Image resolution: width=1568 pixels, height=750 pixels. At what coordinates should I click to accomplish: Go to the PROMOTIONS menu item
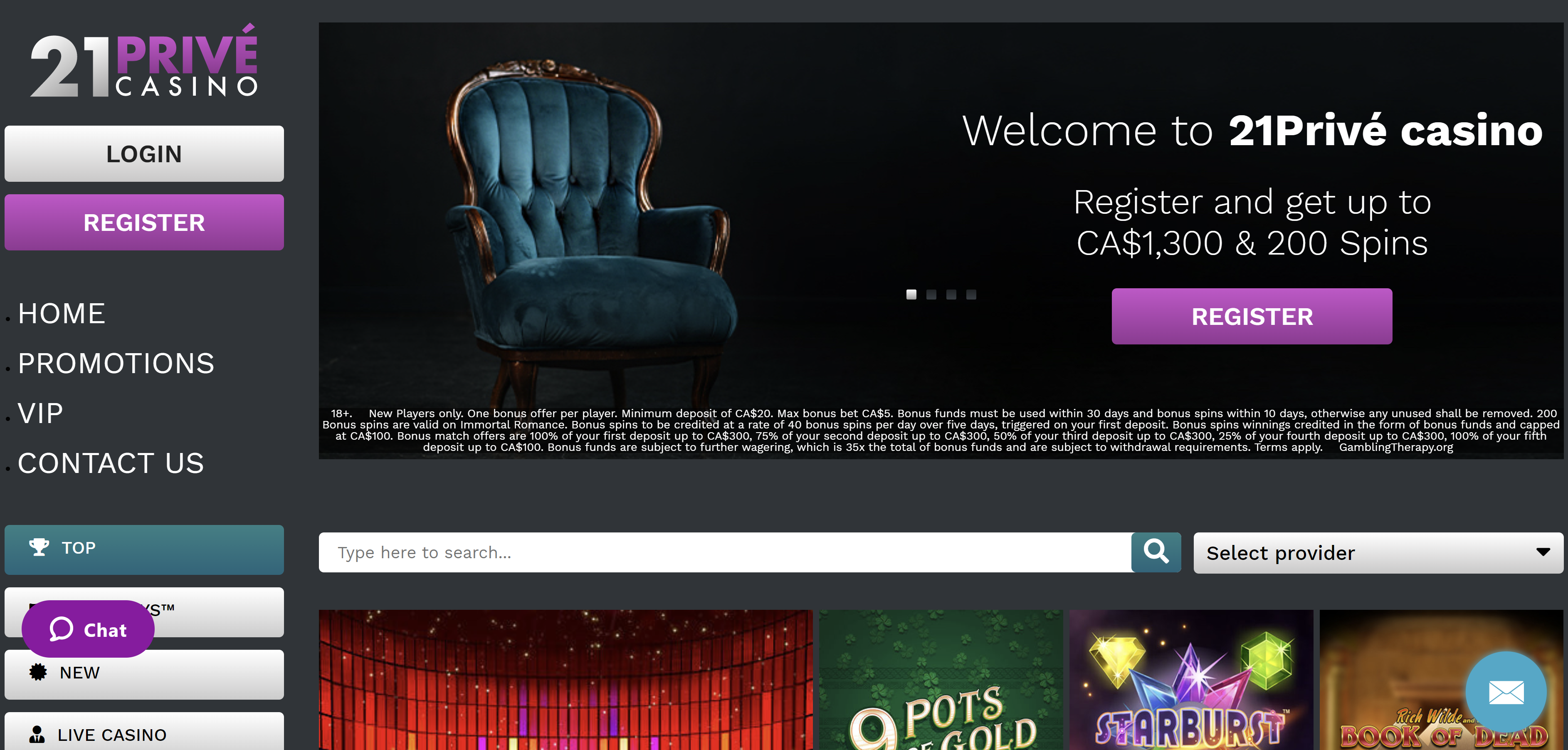(116, 364)
